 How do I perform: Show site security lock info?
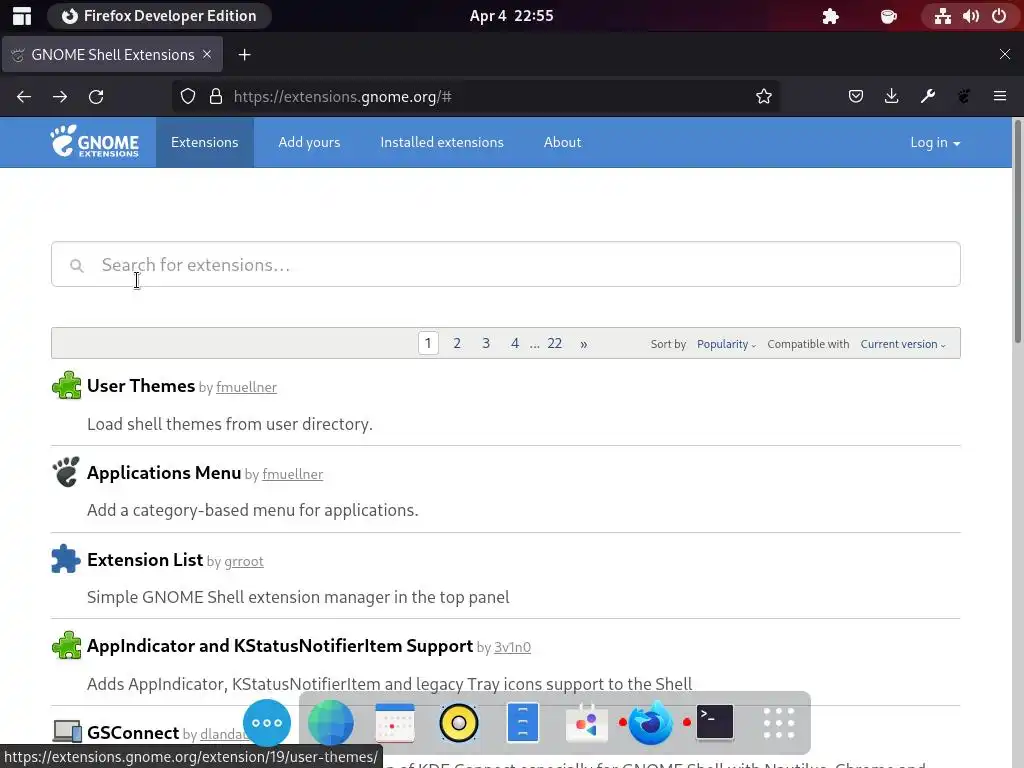216,97
